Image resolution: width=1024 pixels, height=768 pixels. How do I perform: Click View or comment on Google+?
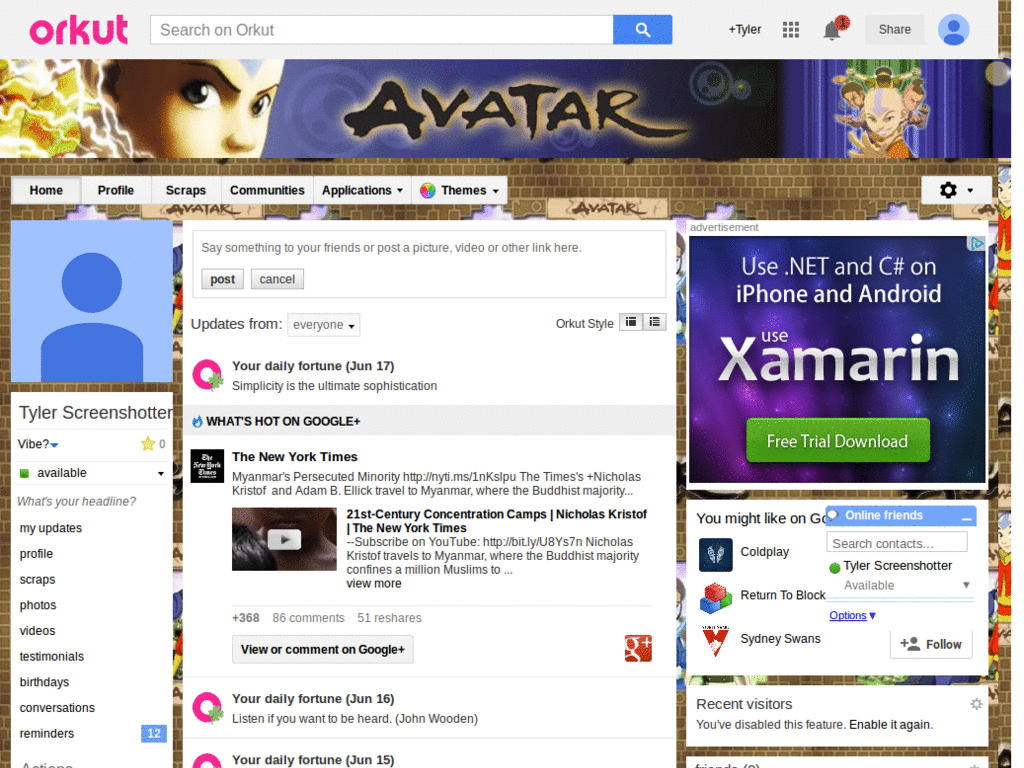[323, 649]
